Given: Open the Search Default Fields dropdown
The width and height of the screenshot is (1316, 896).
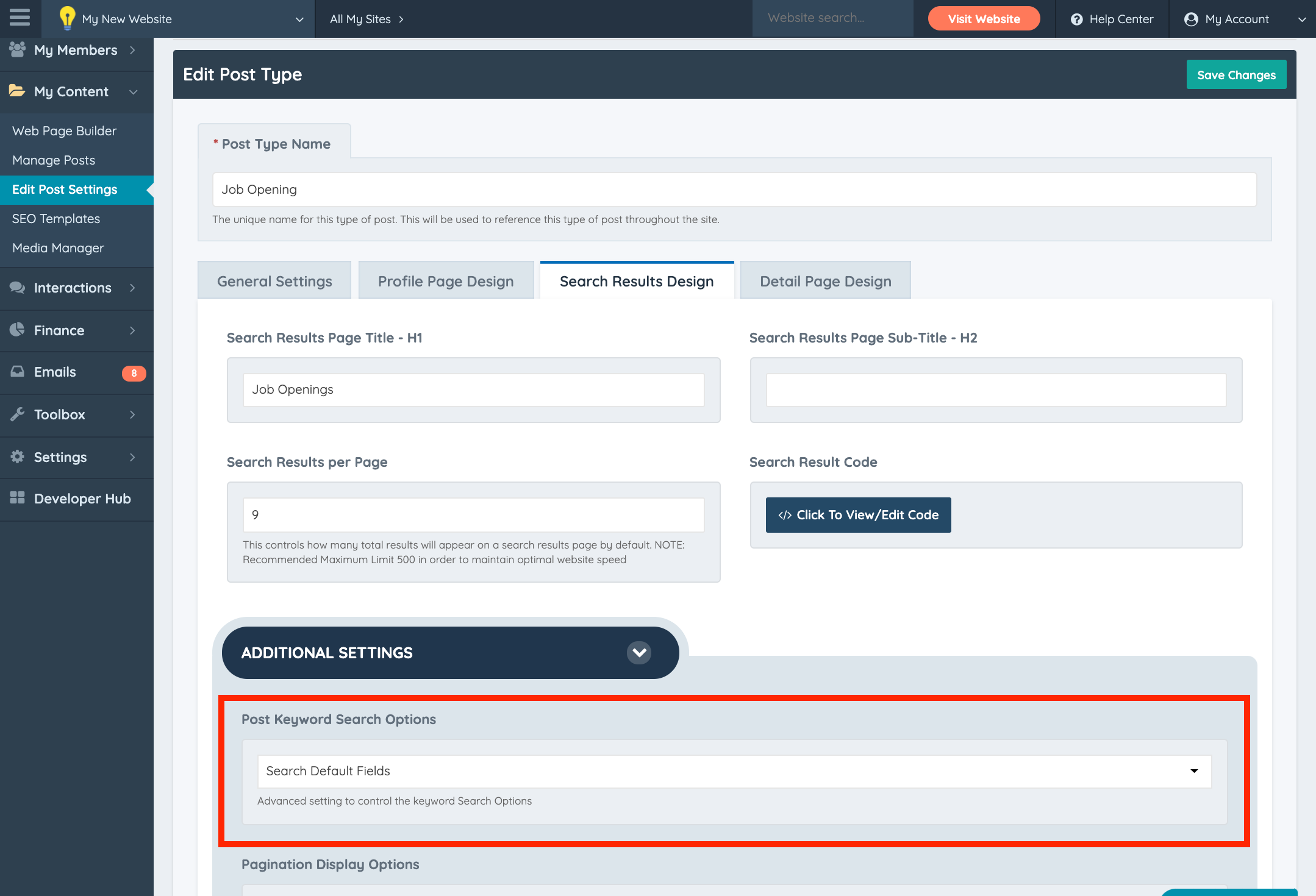Looking at the screenshot, I should tap(734, 771).
